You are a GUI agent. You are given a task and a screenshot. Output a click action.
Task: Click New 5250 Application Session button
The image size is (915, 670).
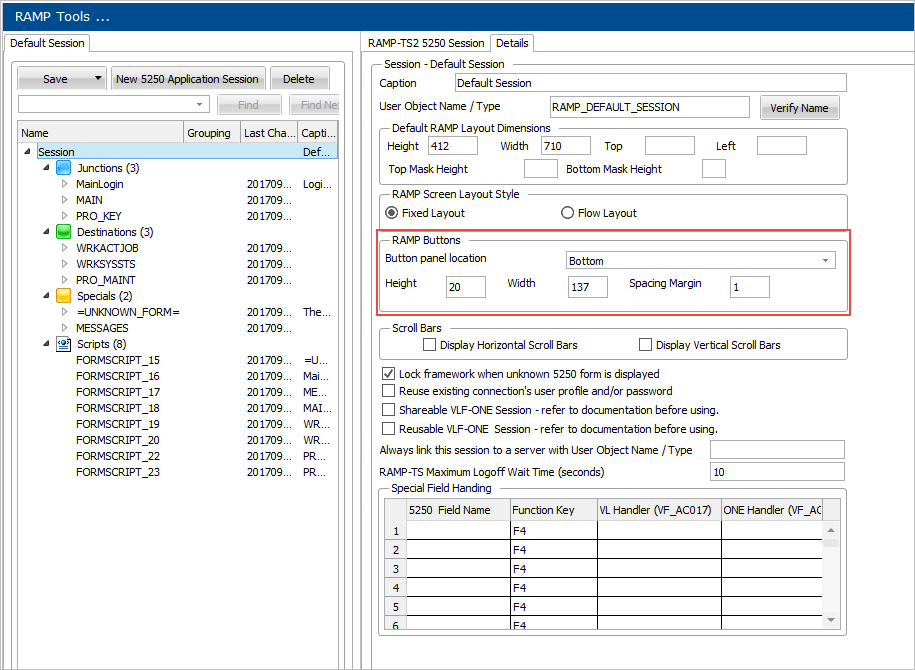(x=187, y=79)
